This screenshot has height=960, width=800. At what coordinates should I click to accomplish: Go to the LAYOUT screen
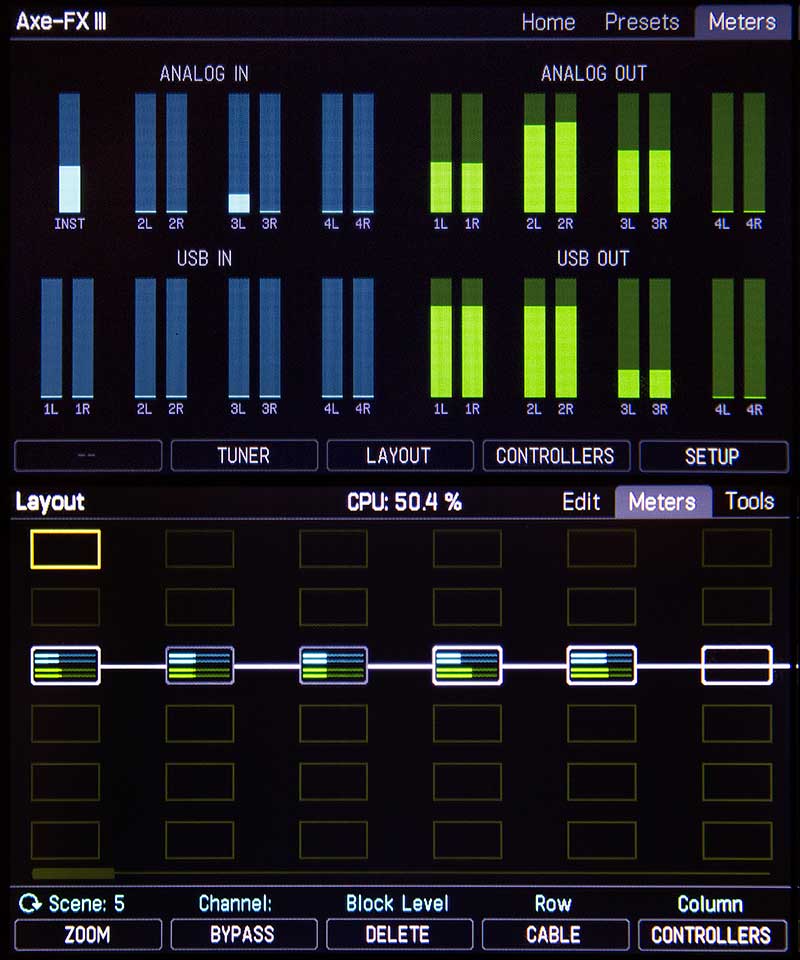tap(400, 456)
